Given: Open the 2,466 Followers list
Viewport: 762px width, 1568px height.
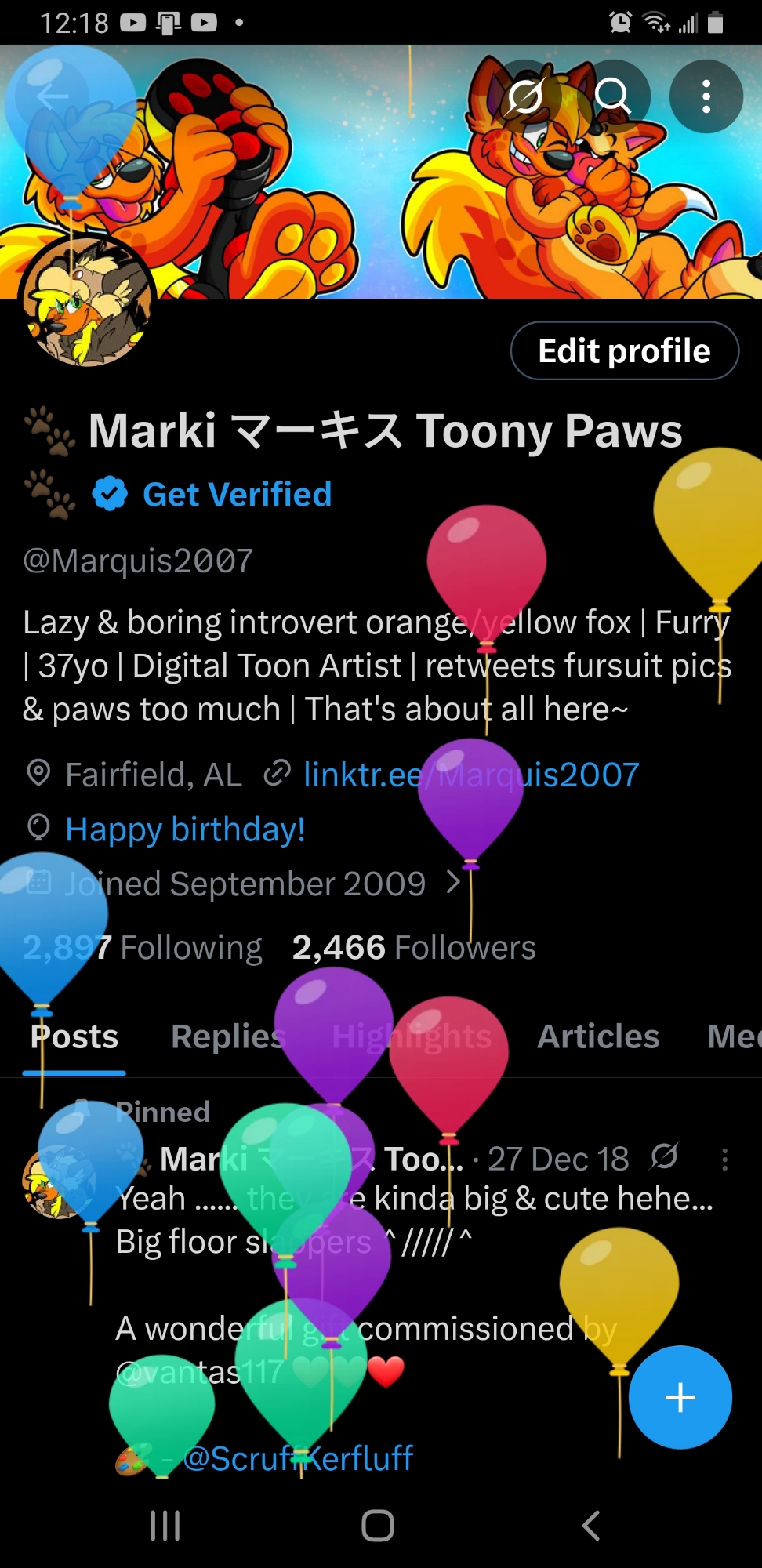Looking at the screenshot, I should coord(414,947).
